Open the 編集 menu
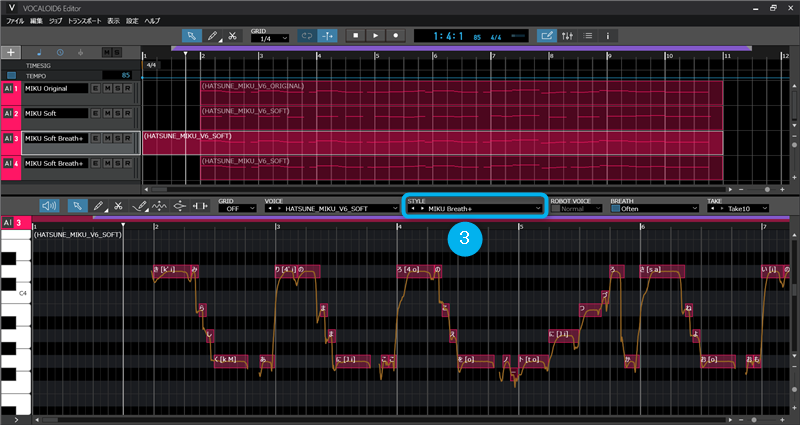The width and height of the screenshot is (800, 425). [x=36, y=21]
